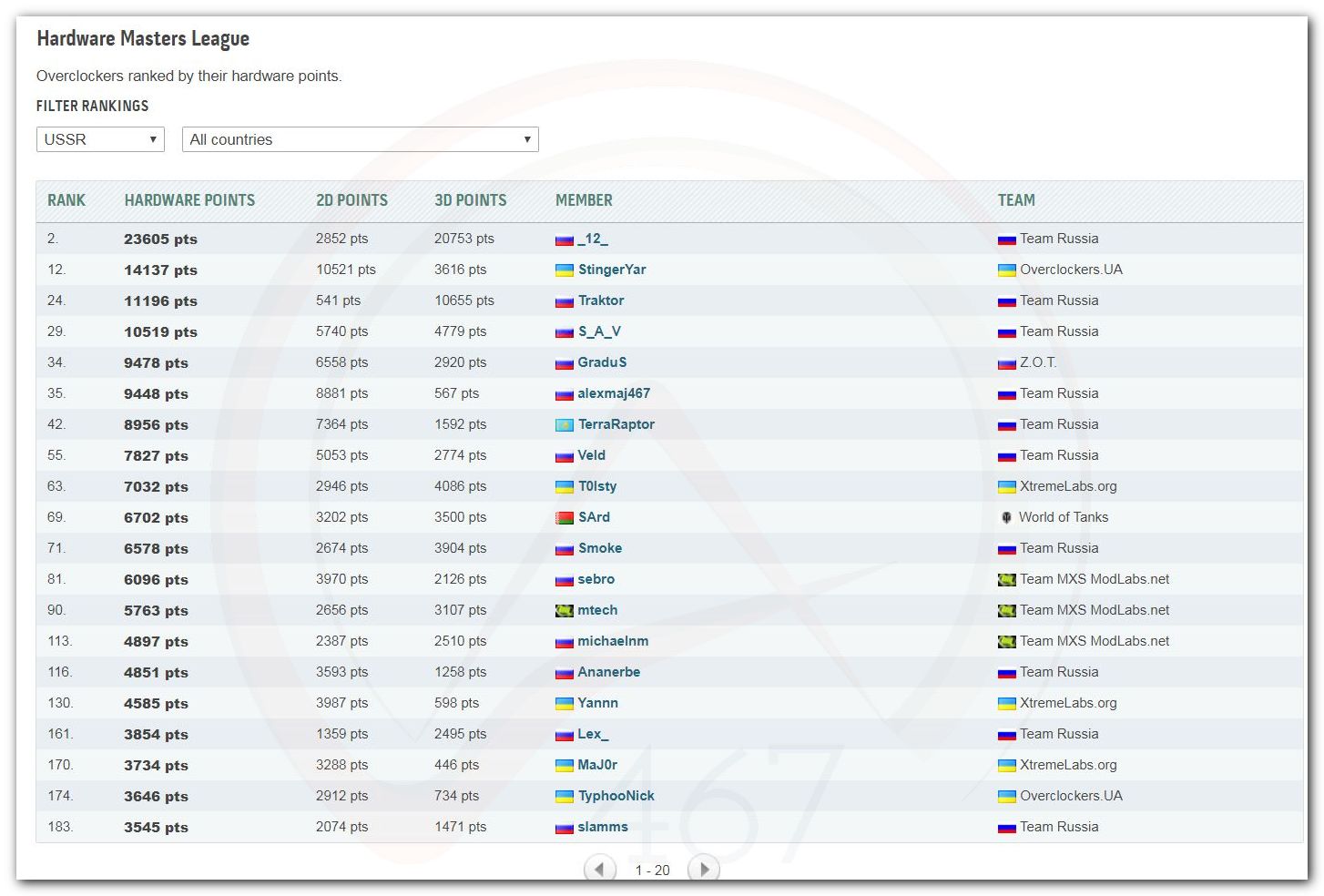Screen dimensions: 1324x896
Task: Select the 3D Points column header
Action: click(x=470, y=200)
